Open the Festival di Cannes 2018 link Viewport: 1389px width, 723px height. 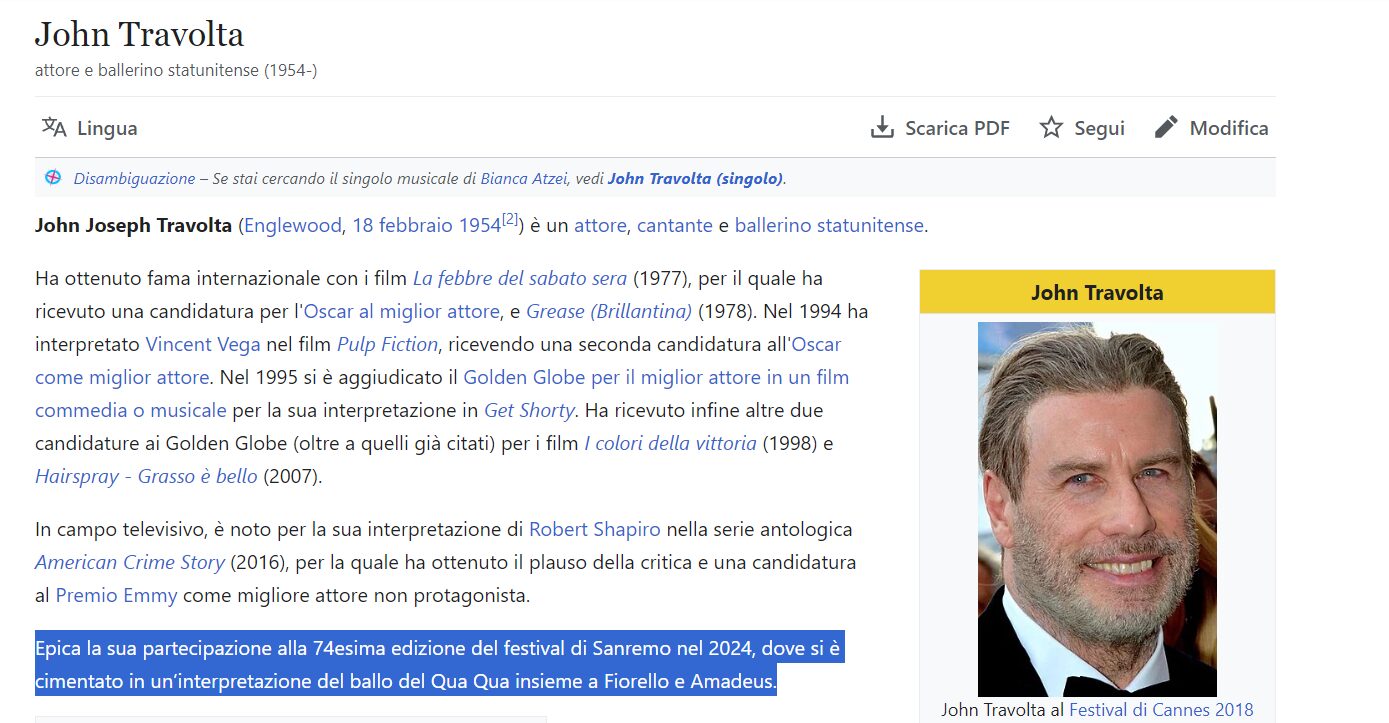coord(1160,710)
